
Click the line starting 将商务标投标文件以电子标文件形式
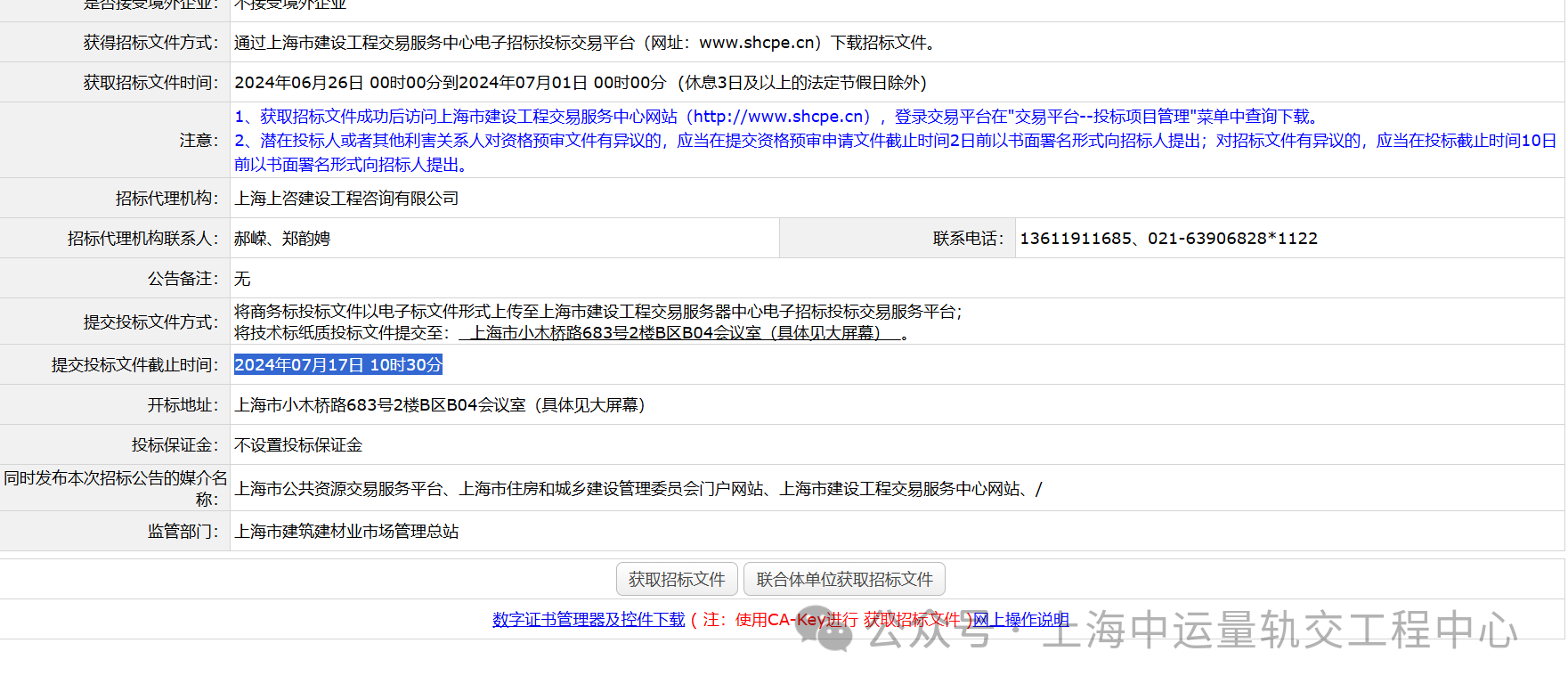point(598,311)
